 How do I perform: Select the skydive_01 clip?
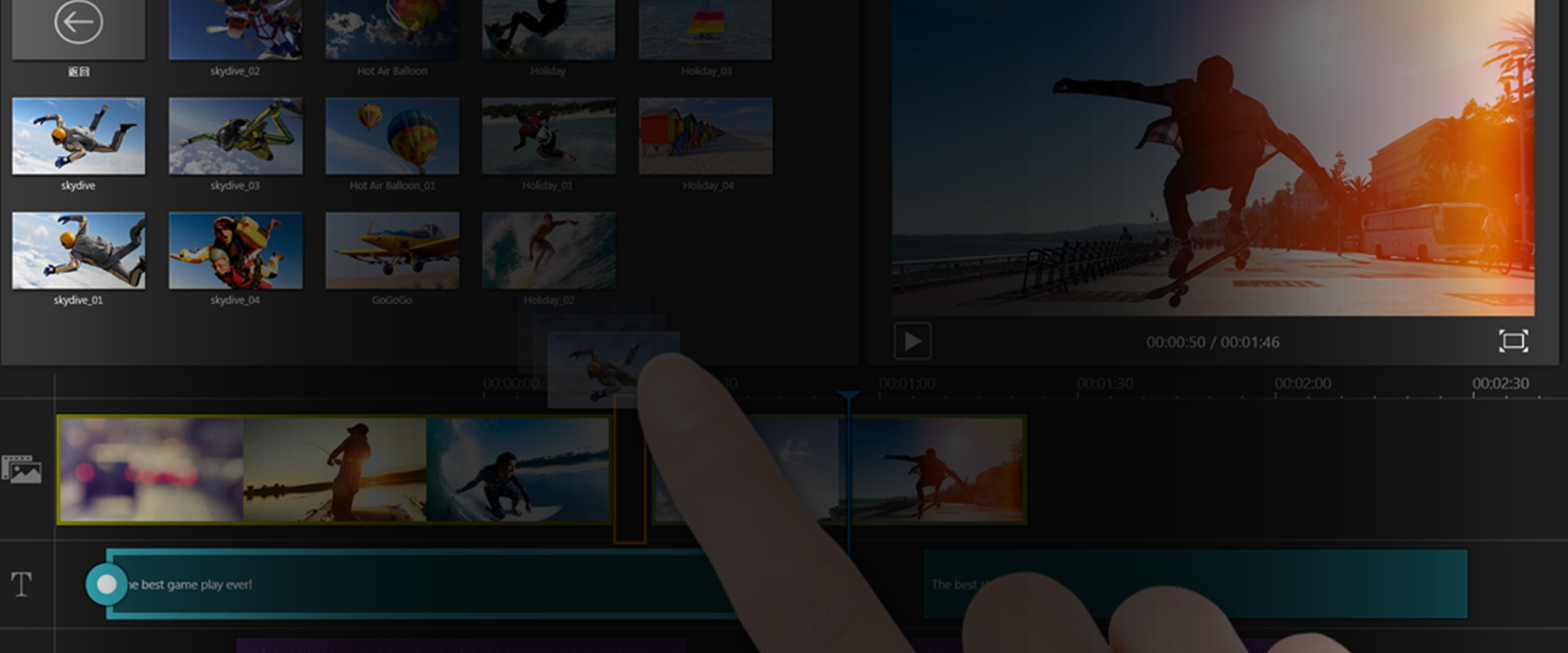(x=78, y=251)
